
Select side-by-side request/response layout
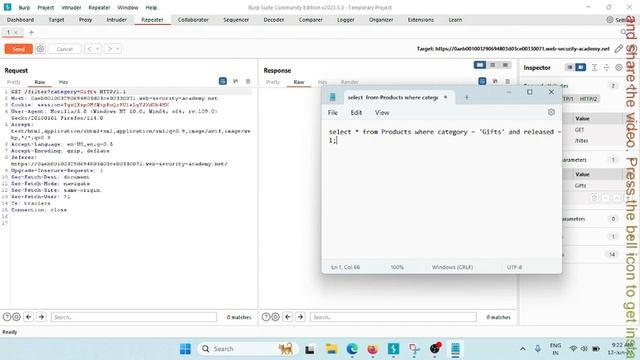[x=480, y=65]
